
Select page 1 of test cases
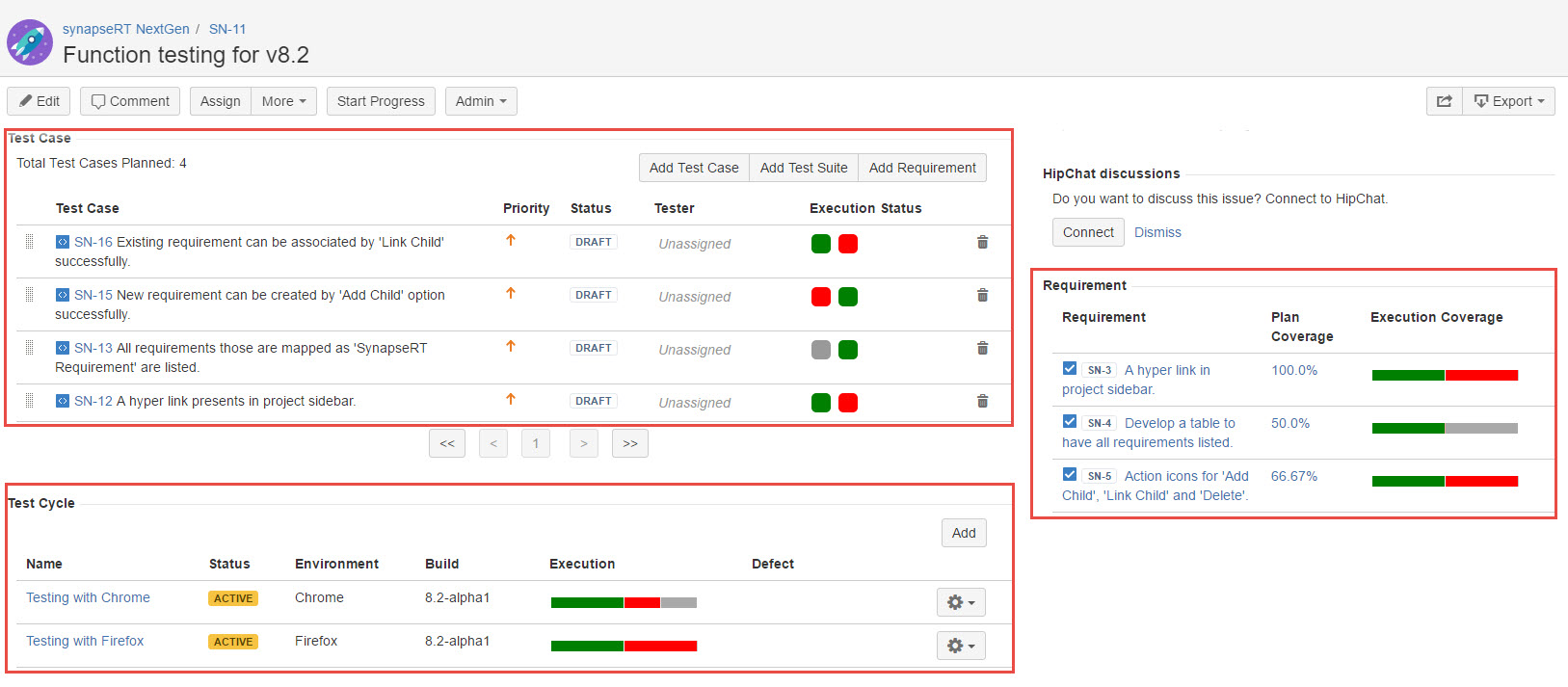coord(536,443)
